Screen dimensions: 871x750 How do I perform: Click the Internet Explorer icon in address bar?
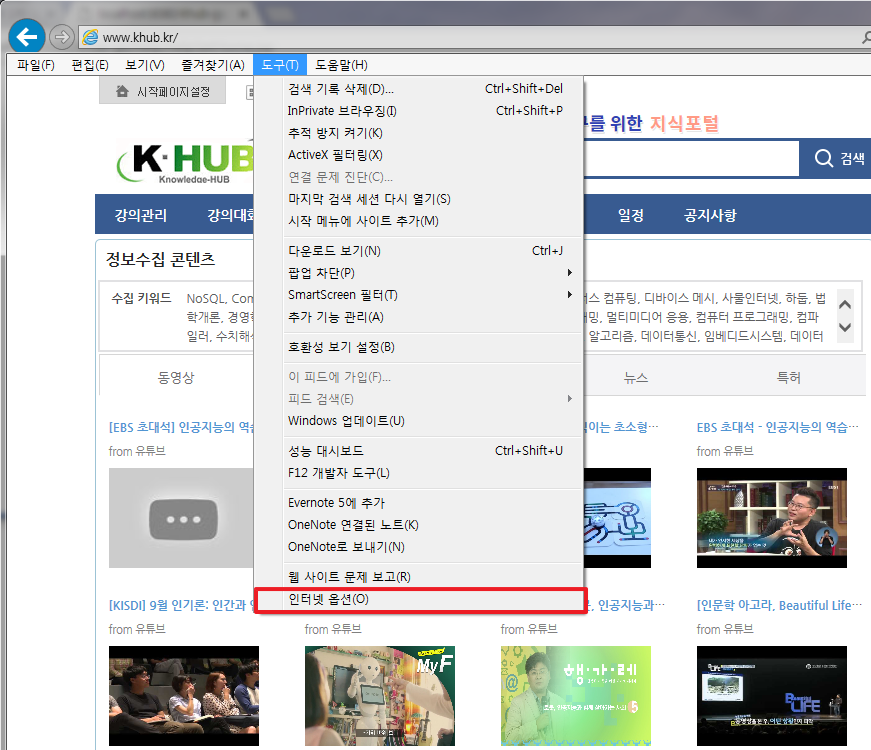90,37
